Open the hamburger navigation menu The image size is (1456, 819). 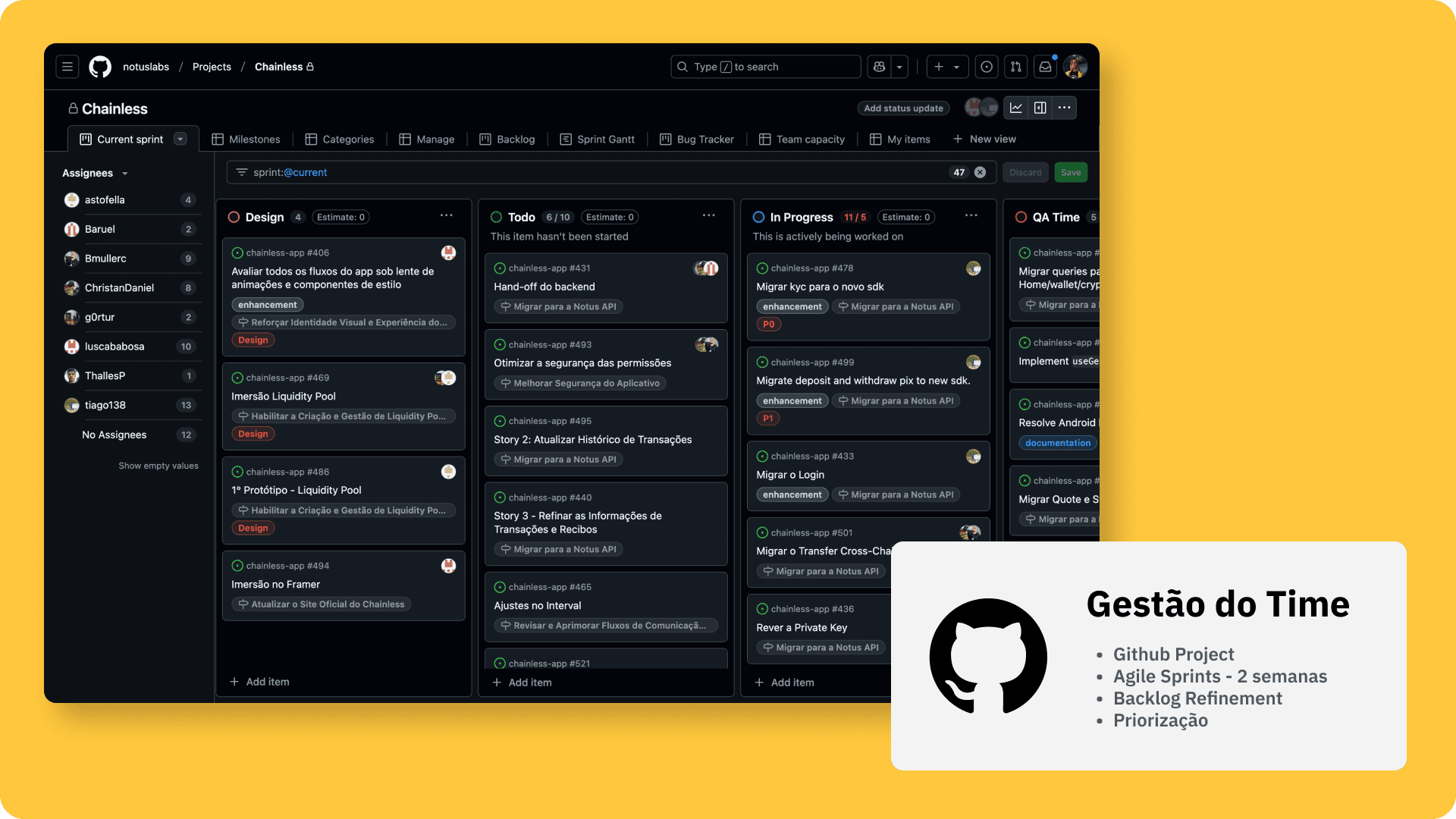click(67, 67)
